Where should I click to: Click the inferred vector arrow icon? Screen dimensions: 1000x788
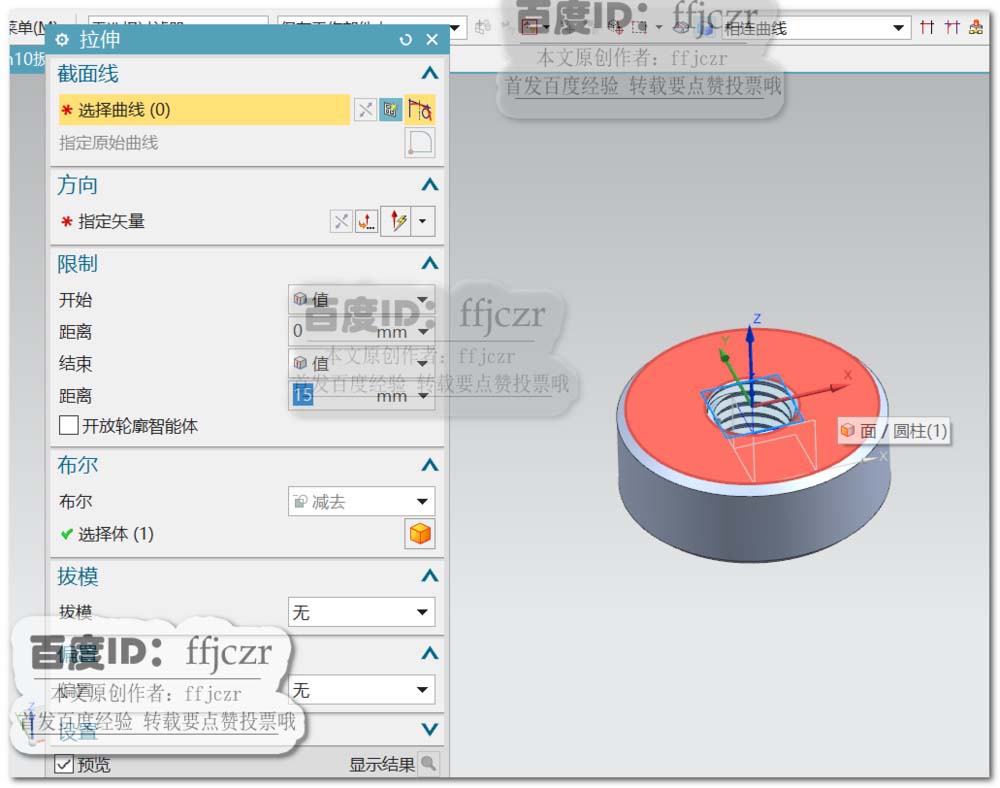[x=397, y=222]
